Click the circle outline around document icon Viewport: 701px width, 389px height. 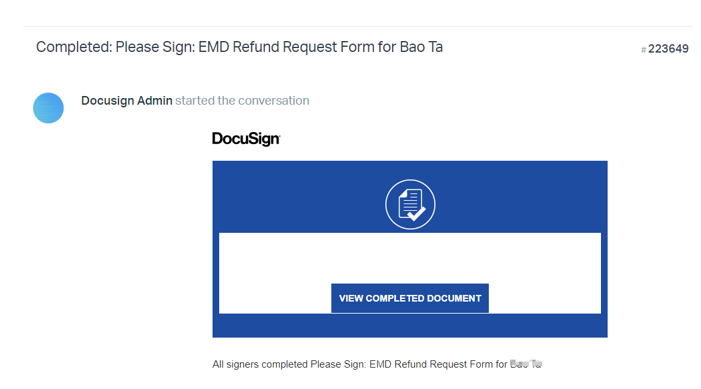(x=410, y=181)
